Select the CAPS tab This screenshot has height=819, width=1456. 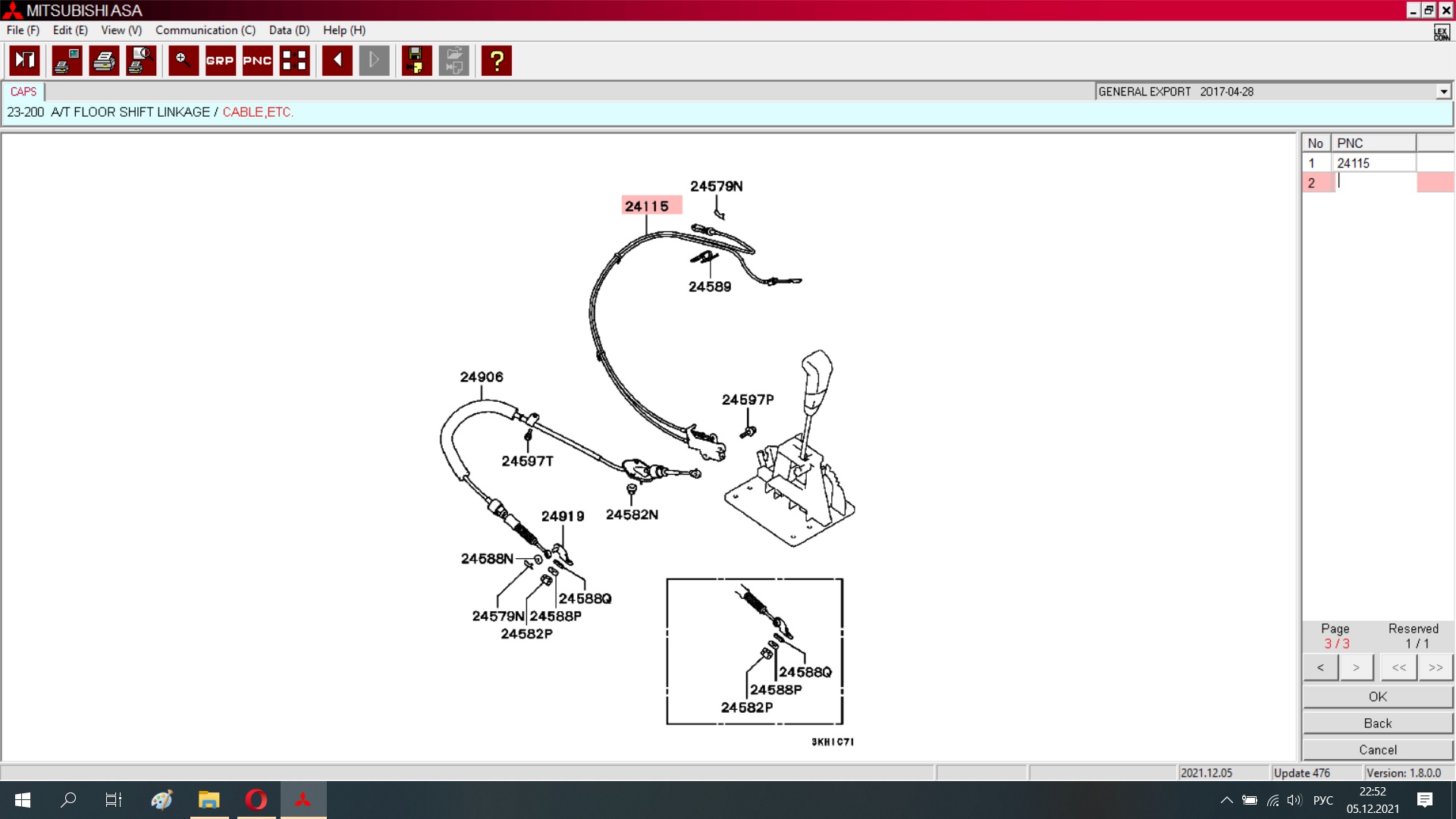pos(24,92)
